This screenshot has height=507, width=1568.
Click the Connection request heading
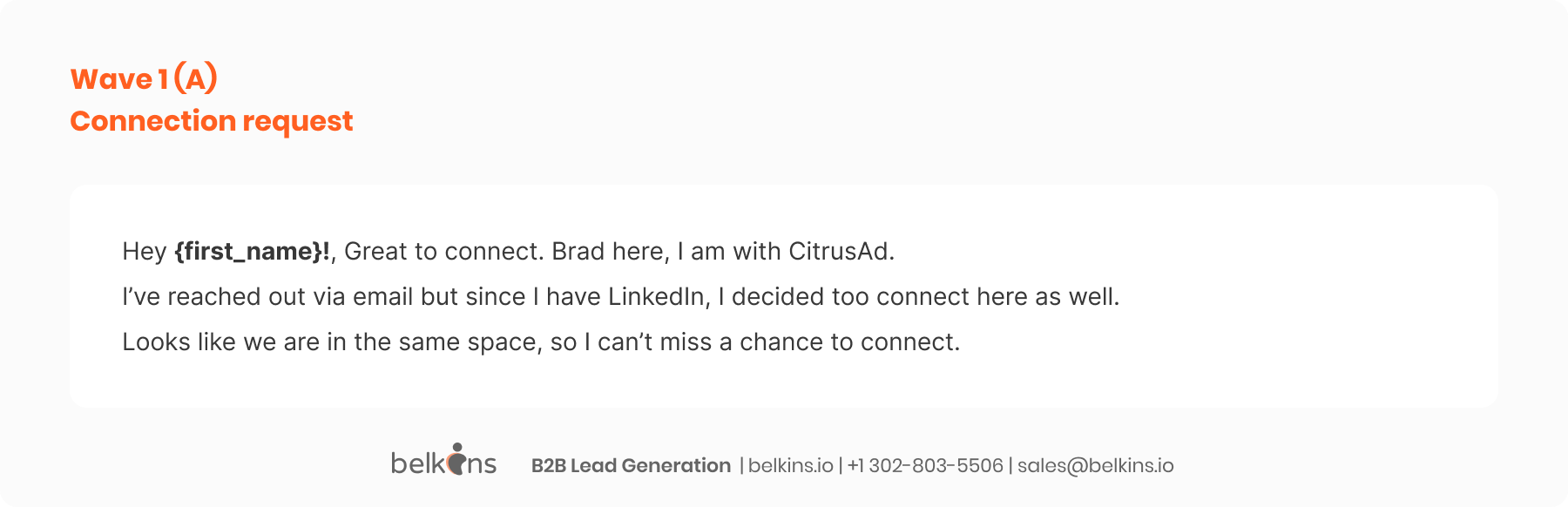pos(212,121)
